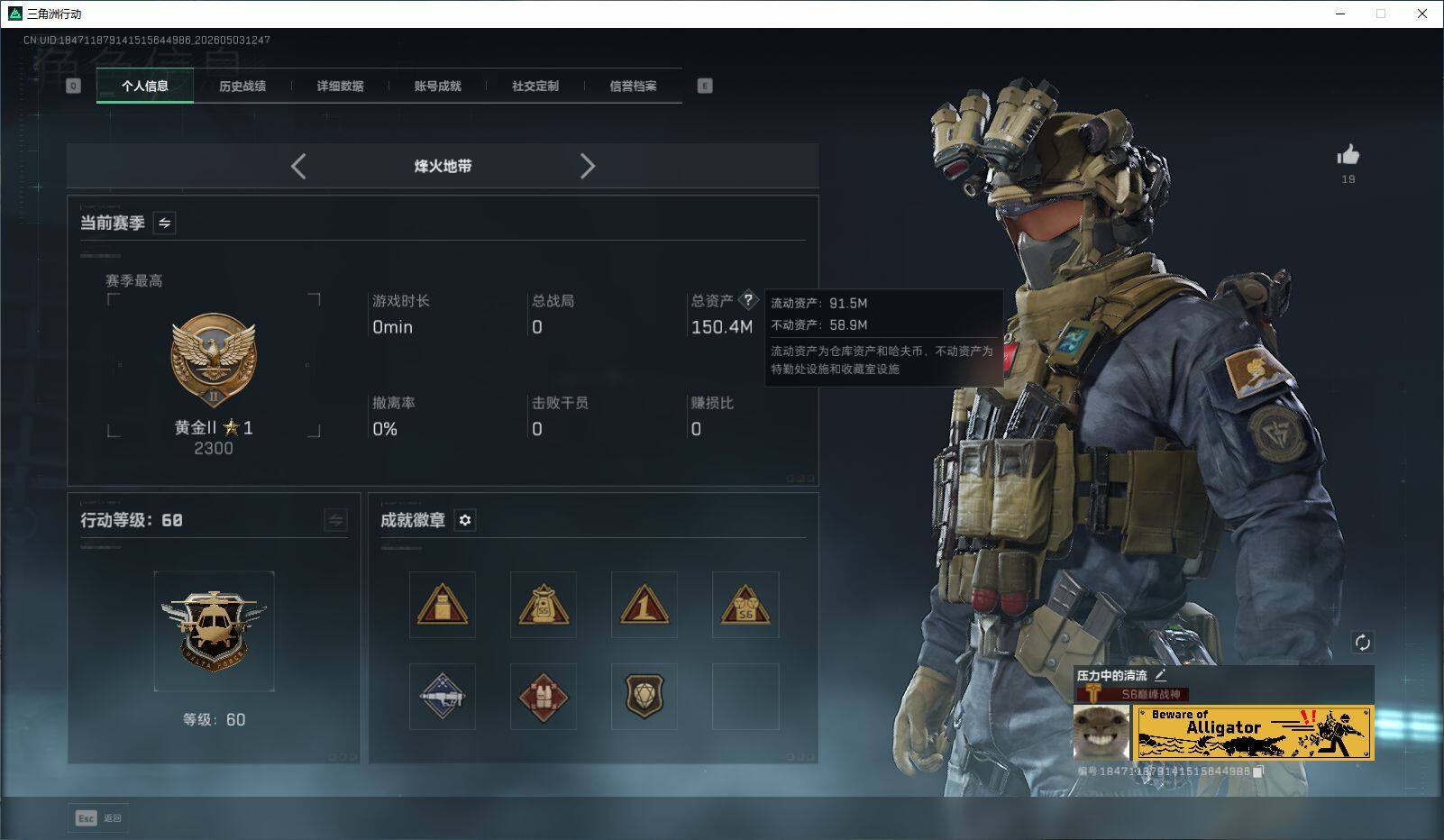Copy the player ID number with copy icon
Image resolution: width=1444 pixels, height=840 pixels.
1259,772
